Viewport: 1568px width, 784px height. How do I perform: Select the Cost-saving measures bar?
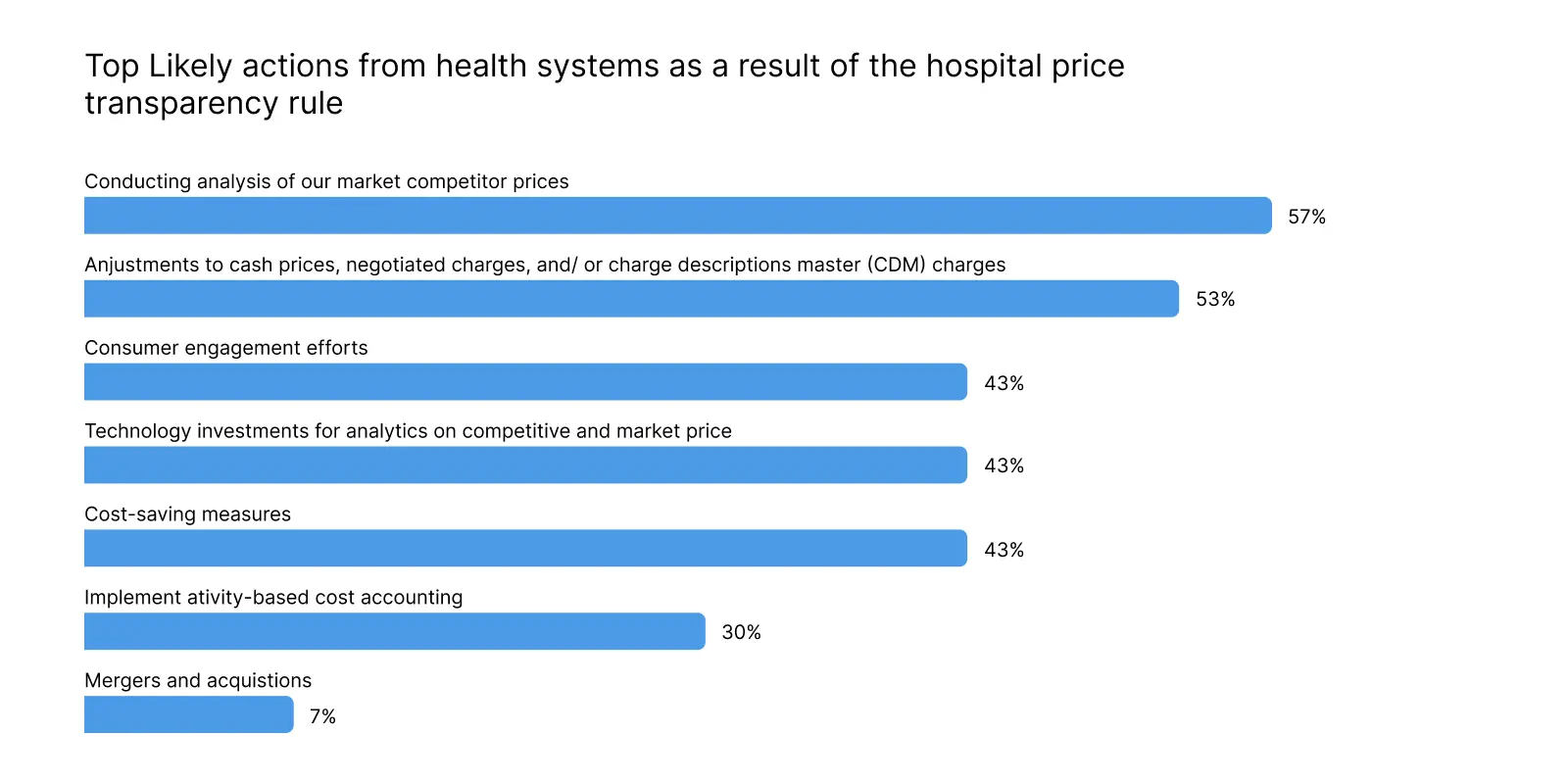(525, 549)
